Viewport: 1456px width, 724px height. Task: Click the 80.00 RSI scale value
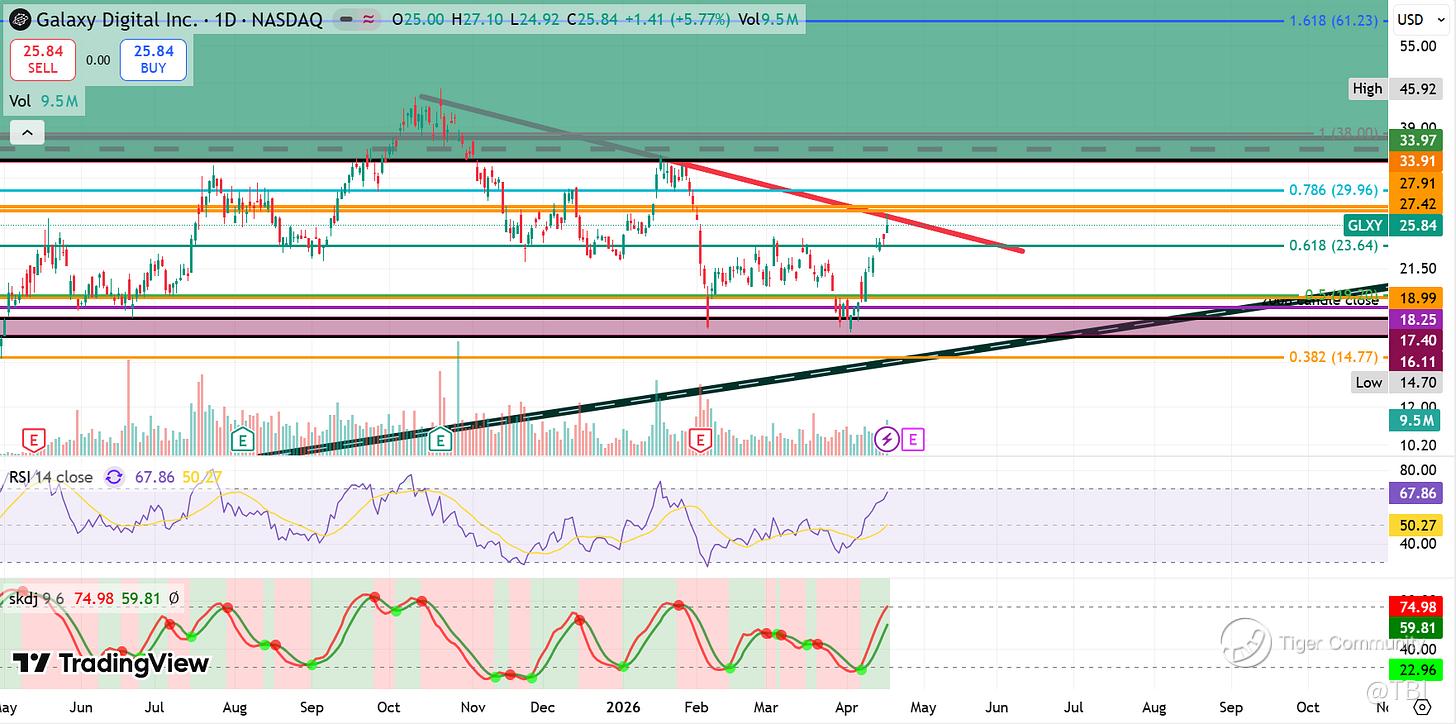click(x=1418, y=469)
